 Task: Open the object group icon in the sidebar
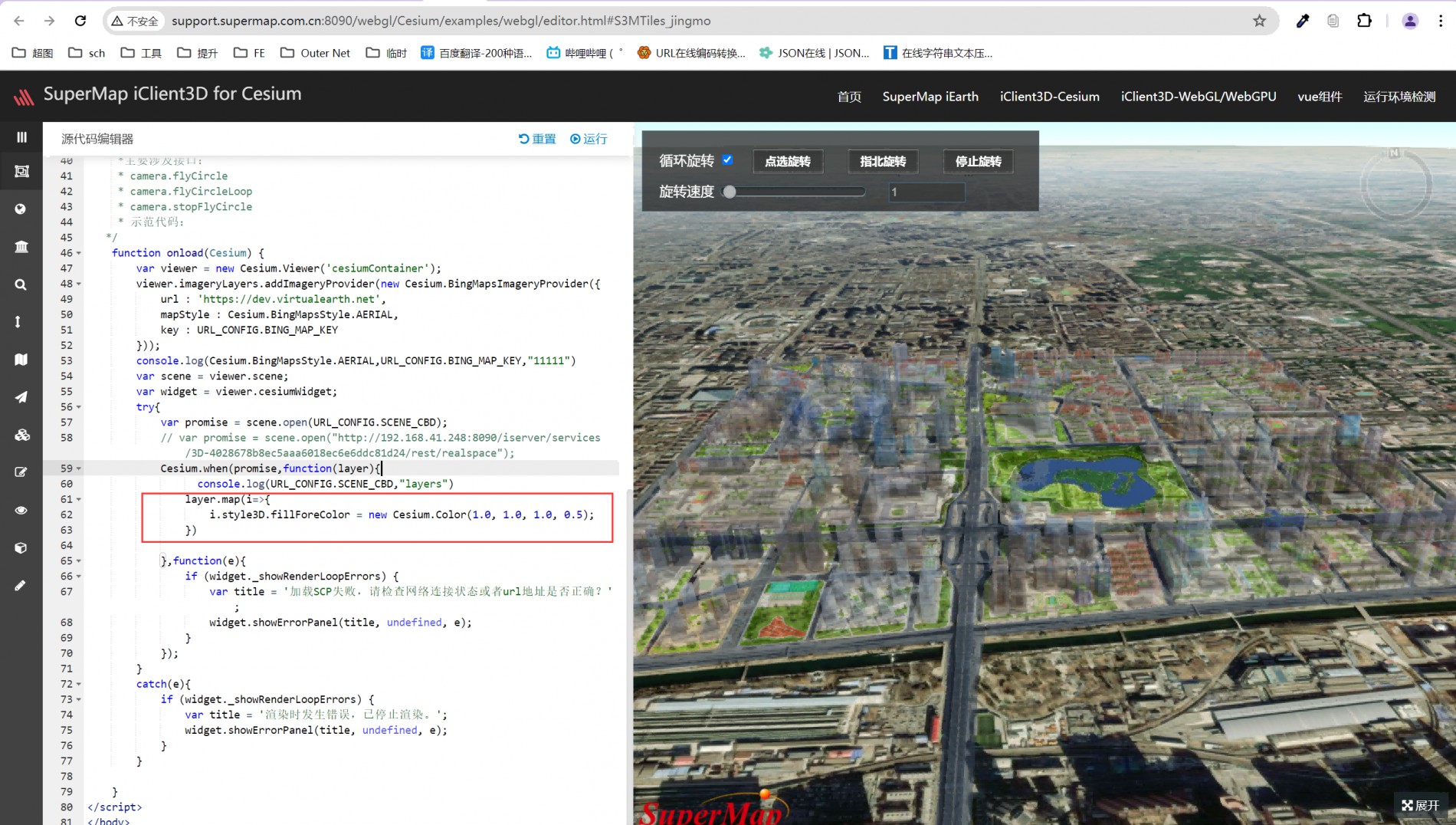click(21, 171)
